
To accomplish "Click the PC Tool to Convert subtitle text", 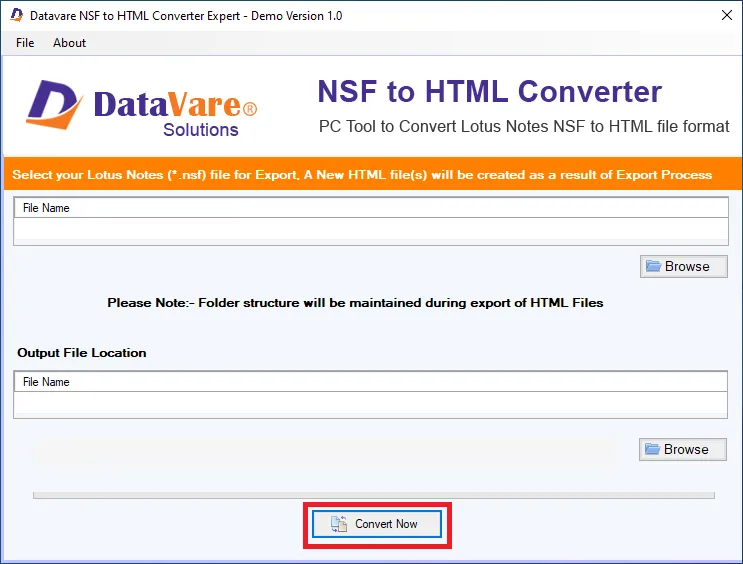I will tap(524, 127).
